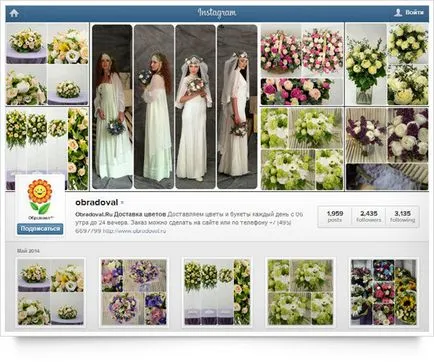
Task: Open the first post thumbnail with cream table bouquets
Action: pos(50,293)
